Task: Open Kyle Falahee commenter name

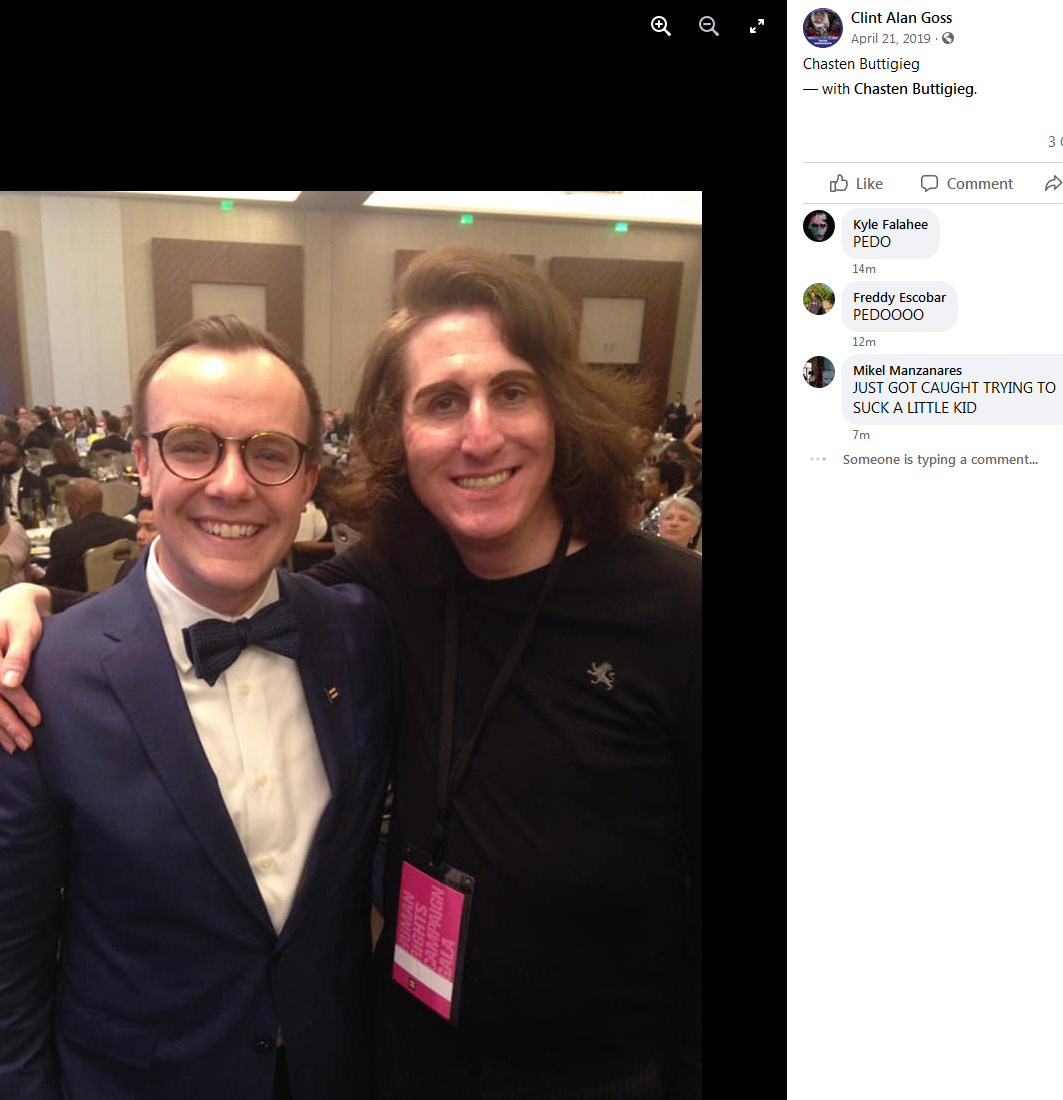Action: tap(890, 224)
